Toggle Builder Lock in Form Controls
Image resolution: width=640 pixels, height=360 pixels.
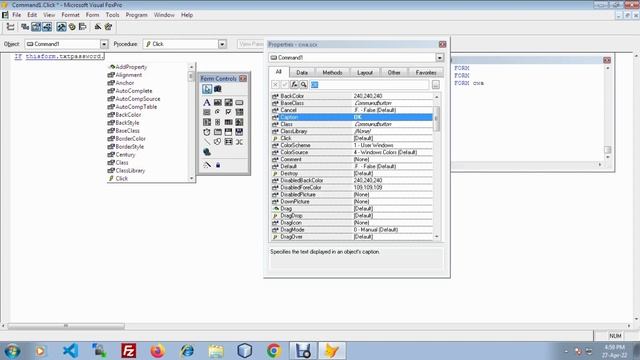[207, 165]
